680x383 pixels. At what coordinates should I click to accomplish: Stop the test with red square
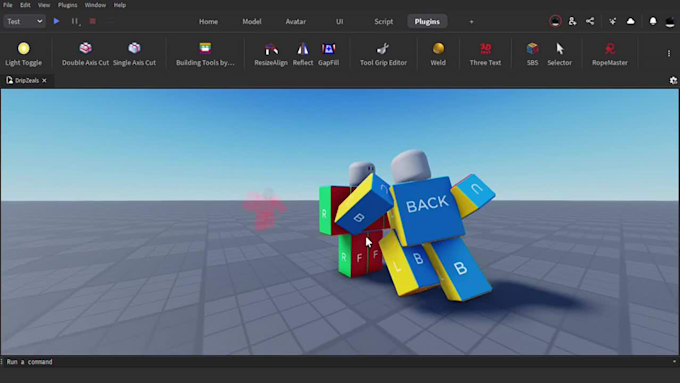(92, 21)
